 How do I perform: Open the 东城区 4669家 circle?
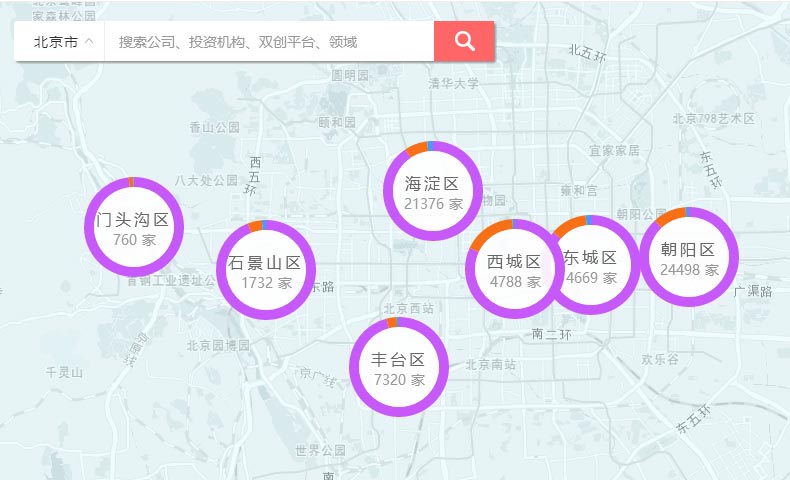(592, 266)
